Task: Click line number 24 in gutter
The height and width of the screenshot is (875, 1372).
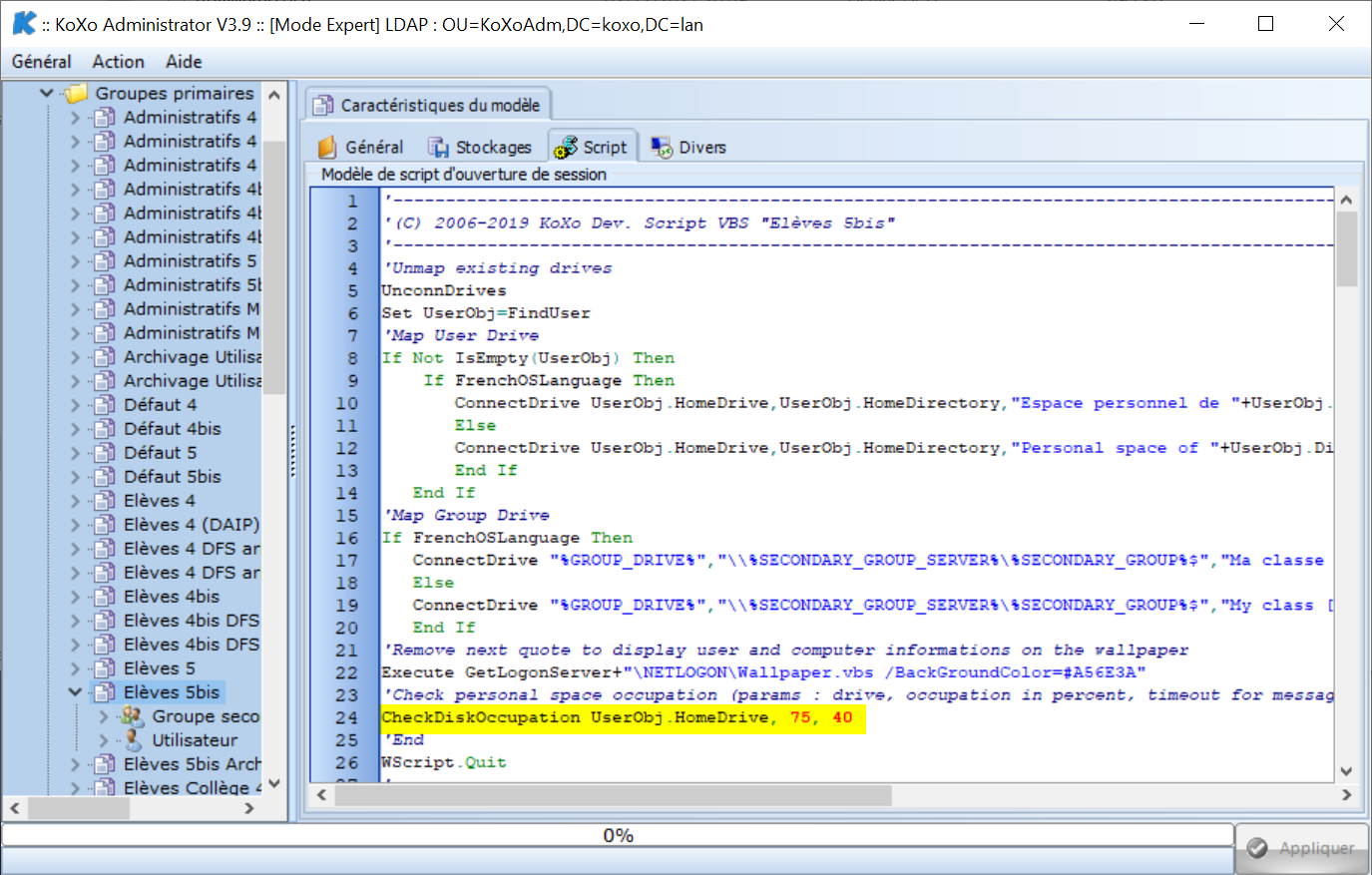Action: tap(346, 717)
